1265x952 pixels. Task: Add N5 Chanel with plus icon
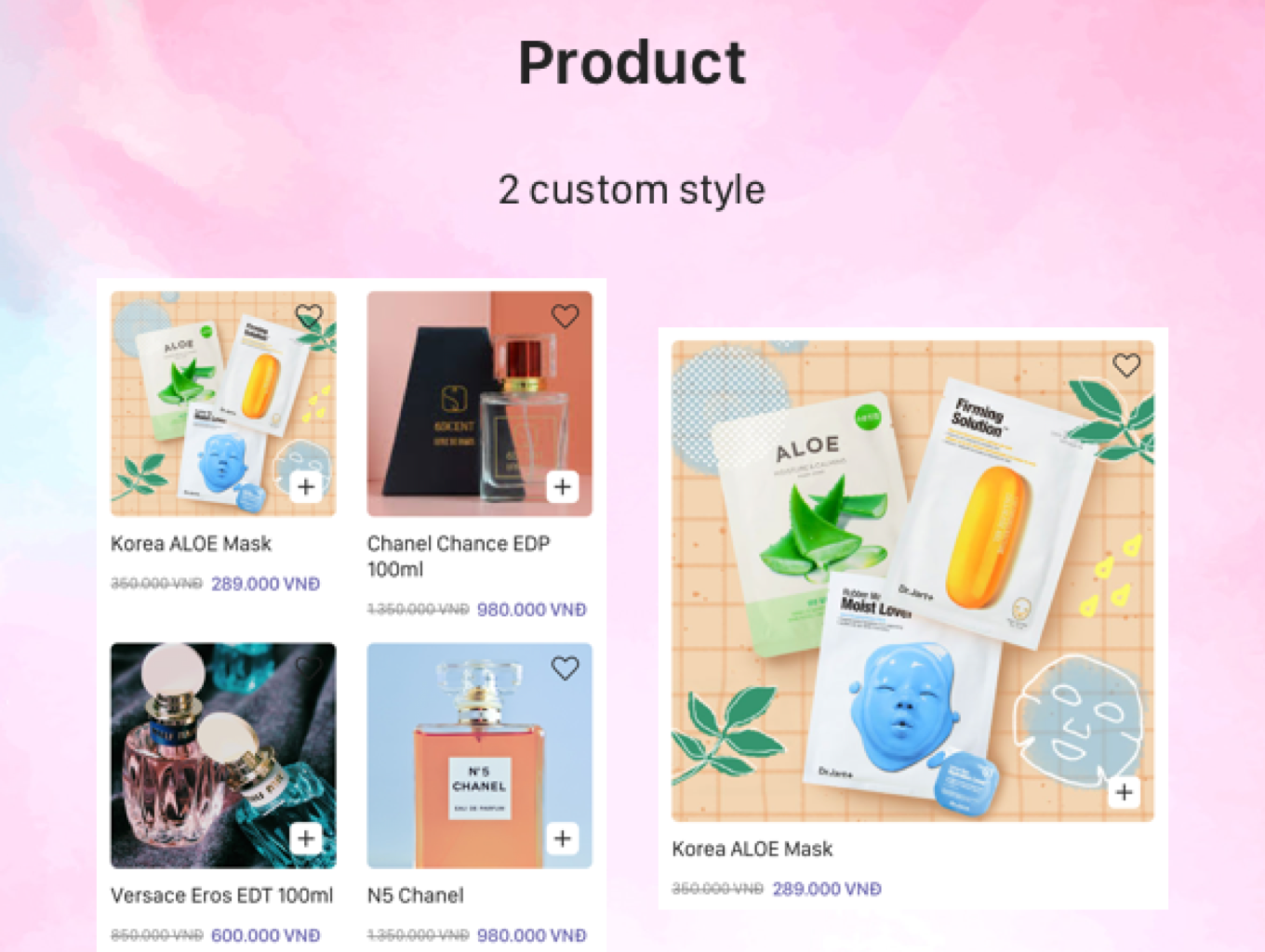click(x=563, y=839)
